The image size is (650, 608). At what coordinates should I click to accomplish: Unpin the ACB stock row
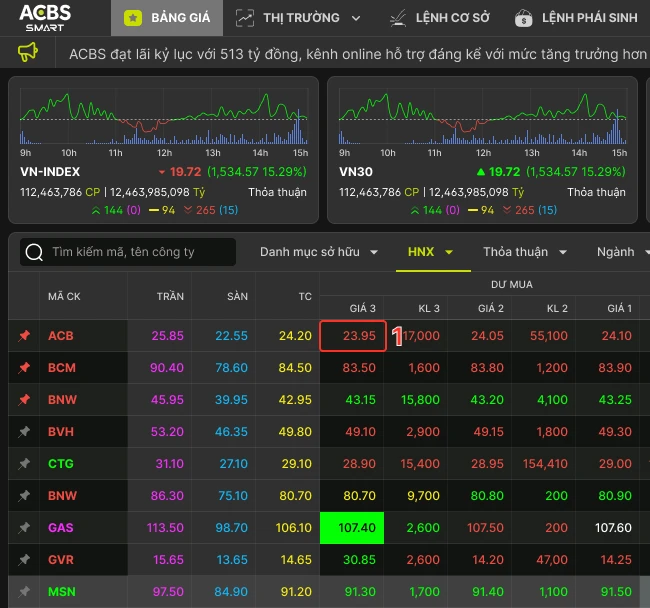pos(24,335)
